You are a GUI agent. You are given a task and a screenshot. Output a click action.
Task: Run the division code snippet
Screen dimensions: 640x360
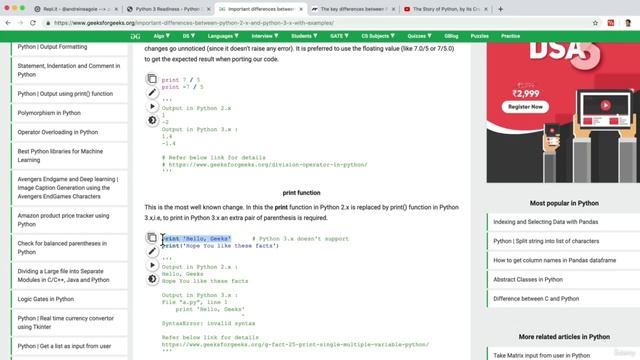[x=152, y=107]
